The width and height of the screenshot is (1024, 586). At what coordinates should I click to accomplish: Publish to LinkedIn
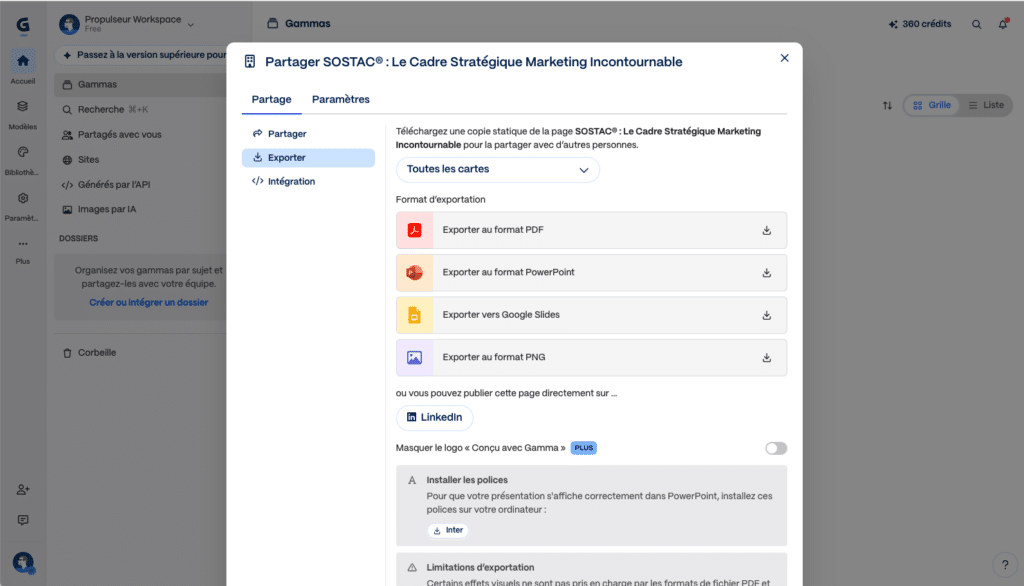434,417
